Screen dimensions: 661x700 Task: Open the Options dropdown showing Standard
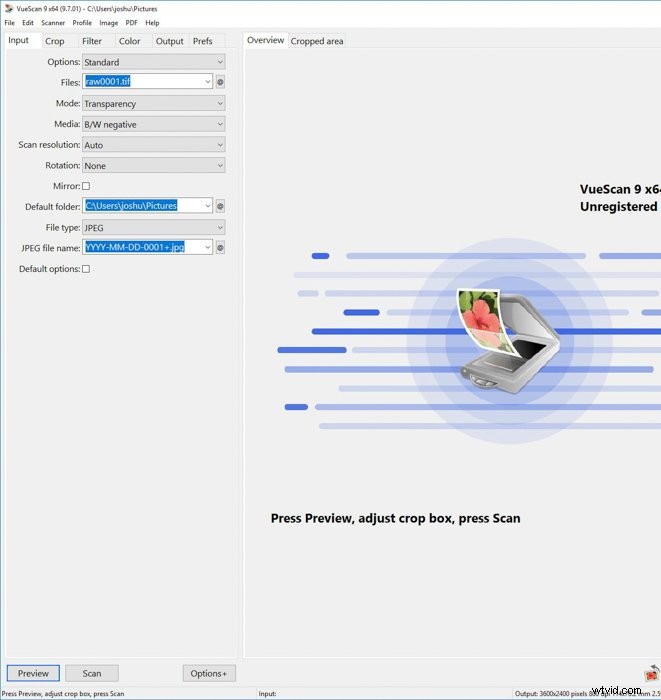(154, 62)
